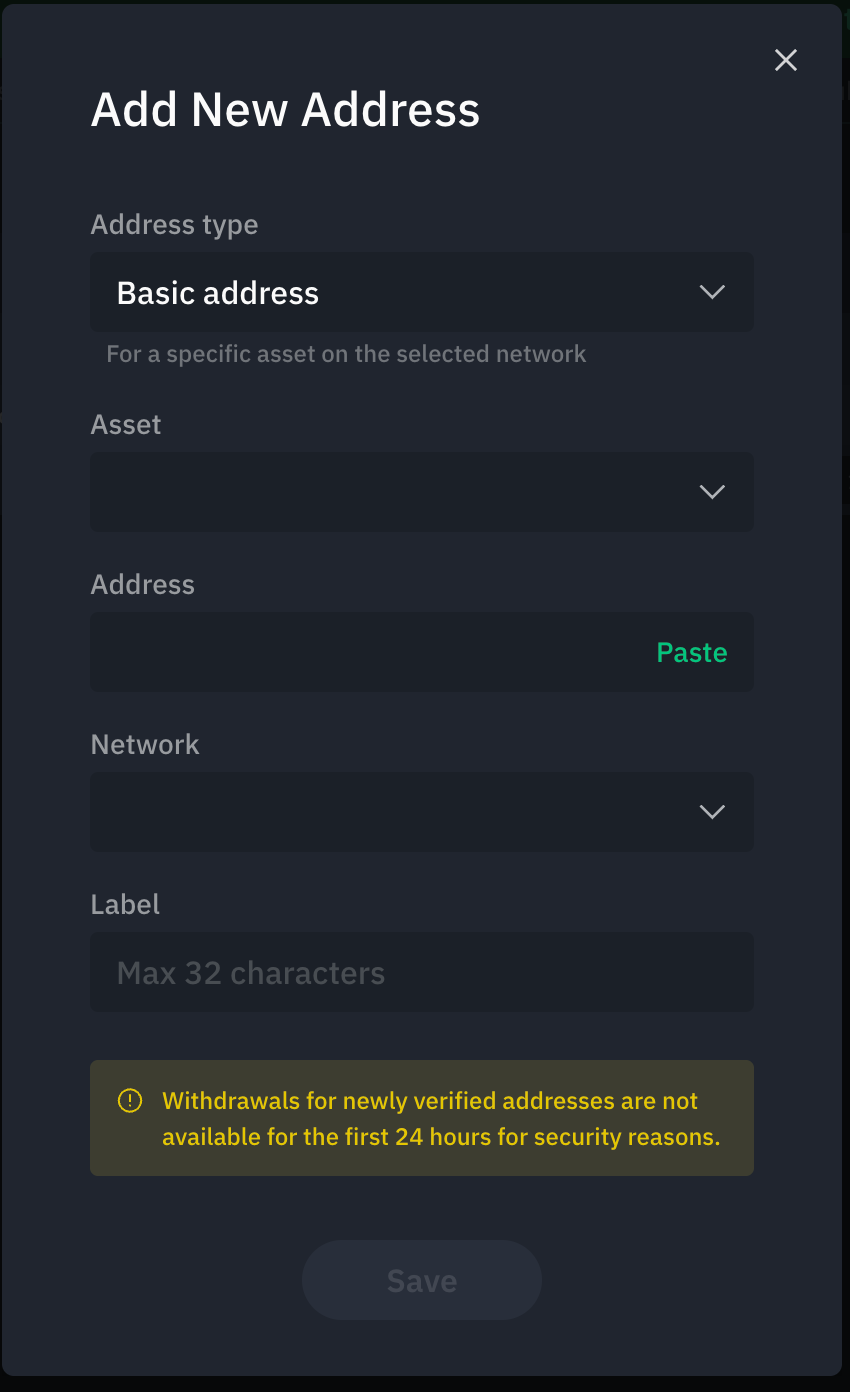Click the chevron arrow in Asset field

click(x=712, y=492)
